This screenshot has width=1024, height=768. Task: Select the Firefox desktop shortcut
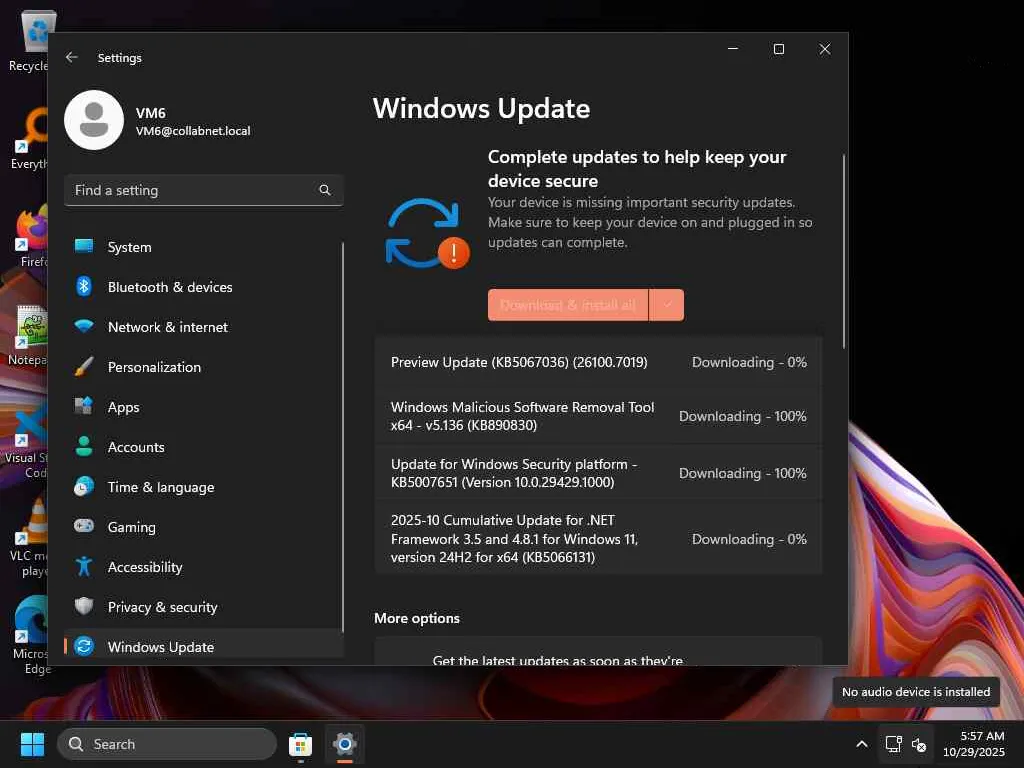31,236
